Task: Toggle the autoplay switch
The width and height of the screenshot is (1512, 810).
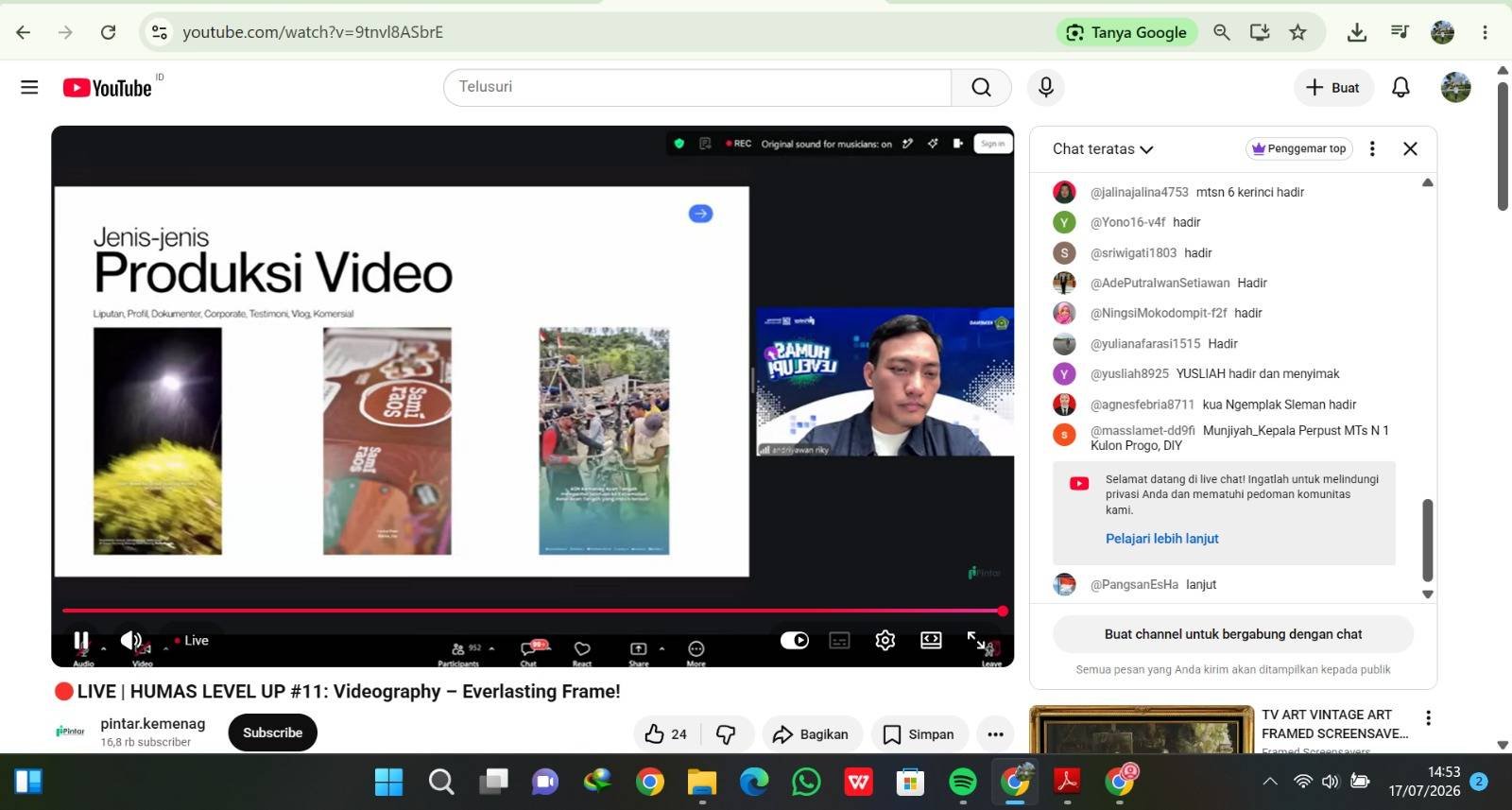Action: coord(795,640)
